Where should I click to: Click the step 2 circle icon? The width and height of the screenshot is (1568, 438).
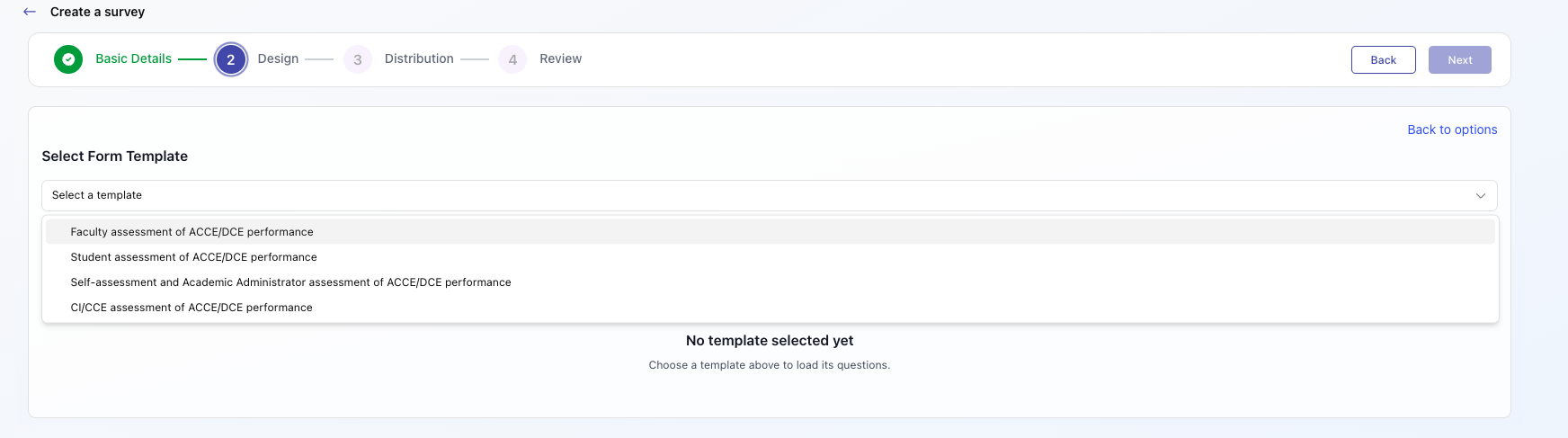231,59
